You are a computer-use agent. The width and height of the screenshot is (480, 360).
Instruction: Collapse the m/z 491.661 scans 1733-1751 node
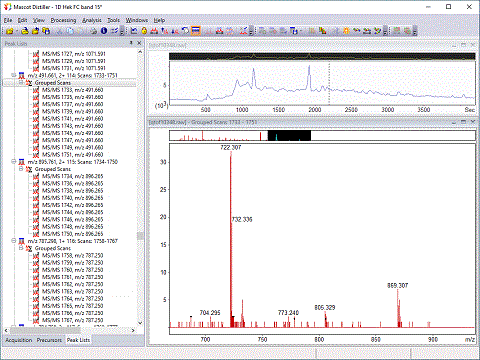point(14,75)
